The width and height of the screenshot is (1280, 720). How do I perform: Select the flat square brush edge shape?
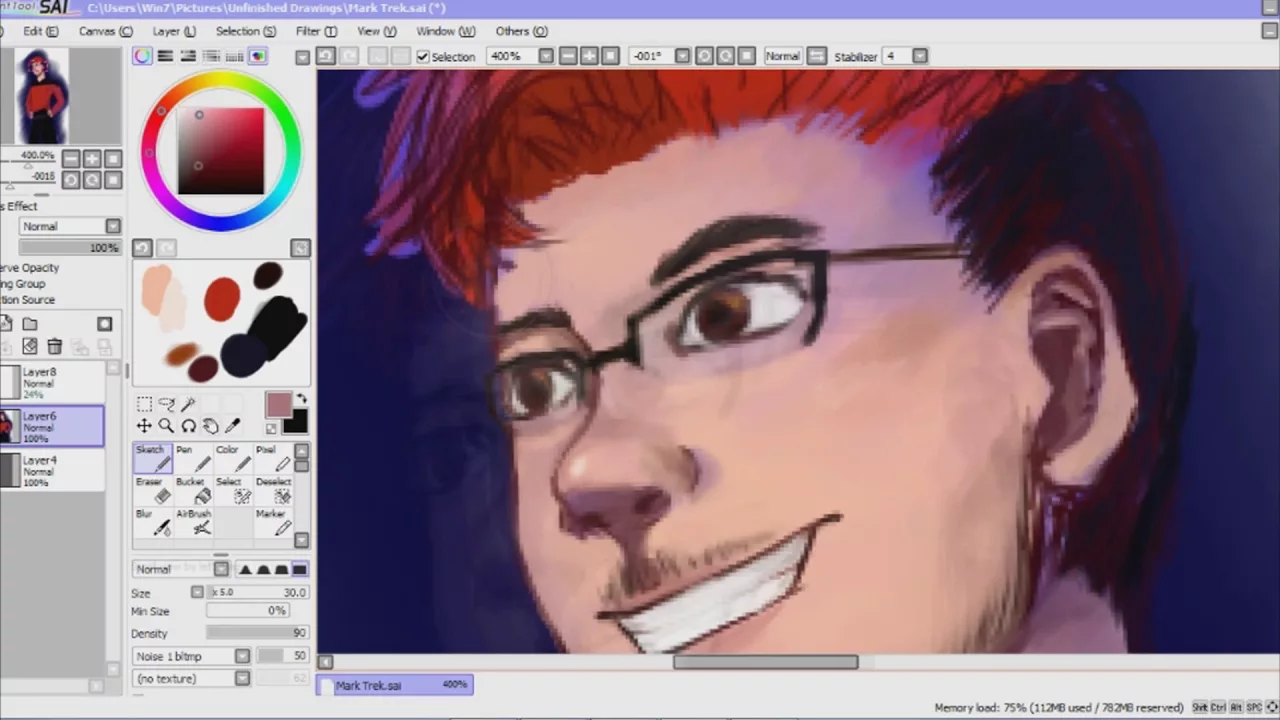pyautogui.click(x=300, y=569)
